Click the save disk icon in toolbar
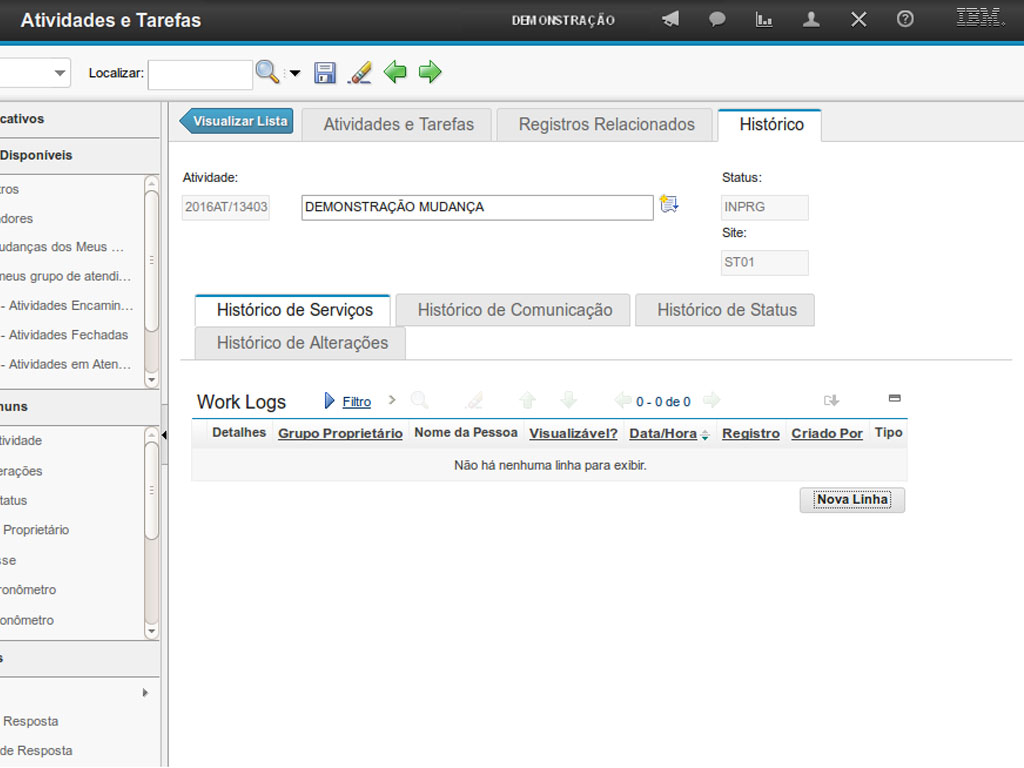 coord(324,72)
